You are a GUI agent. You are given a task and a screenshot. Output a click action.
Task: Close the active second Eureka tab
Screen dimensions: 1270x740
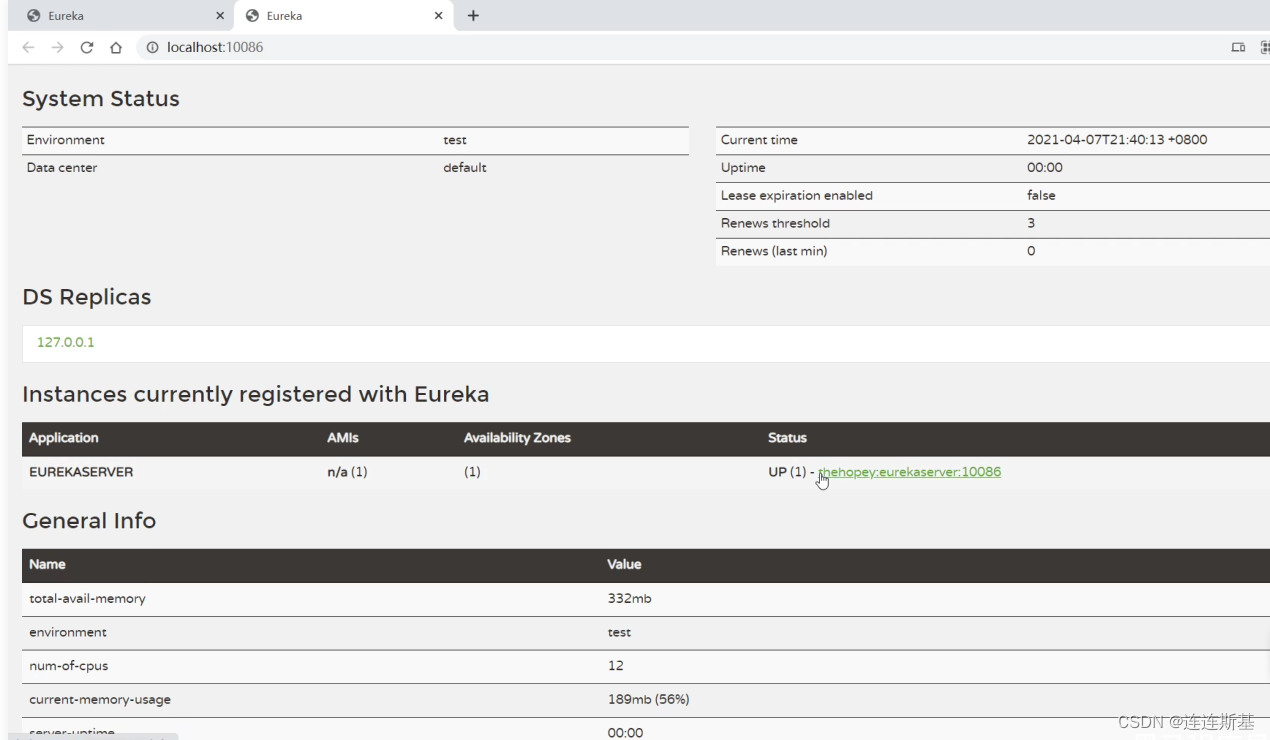click(x=438, y=16)
